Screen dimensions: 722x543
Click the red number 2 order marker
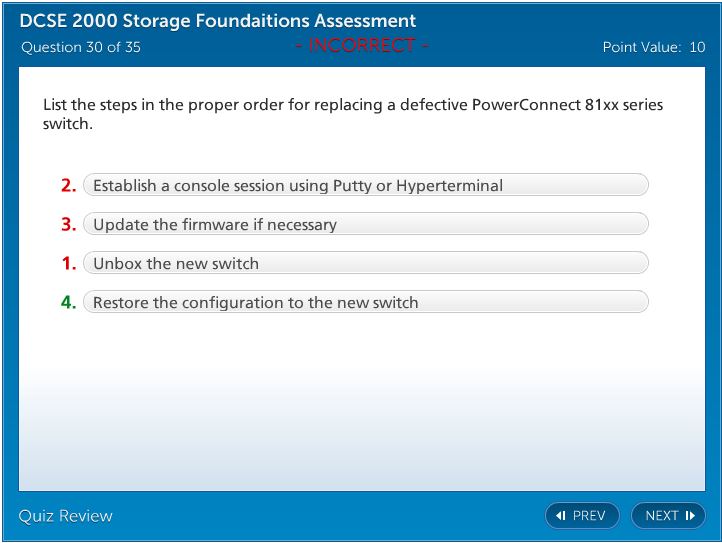point(68,185)
